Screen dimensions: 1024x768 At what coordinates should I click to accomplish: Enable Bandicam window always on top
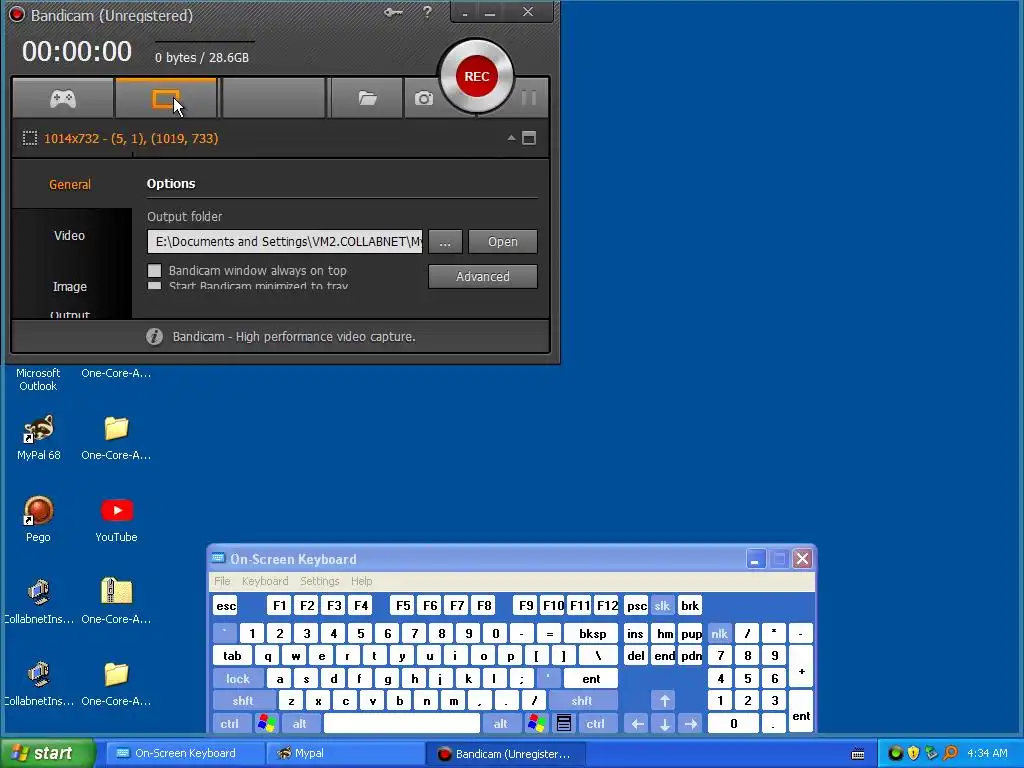[155, 270]
